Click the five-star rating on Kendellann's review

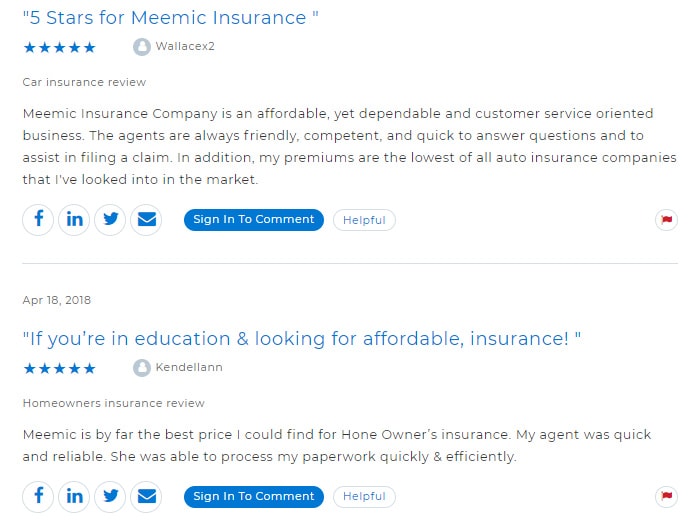[59, 368]
